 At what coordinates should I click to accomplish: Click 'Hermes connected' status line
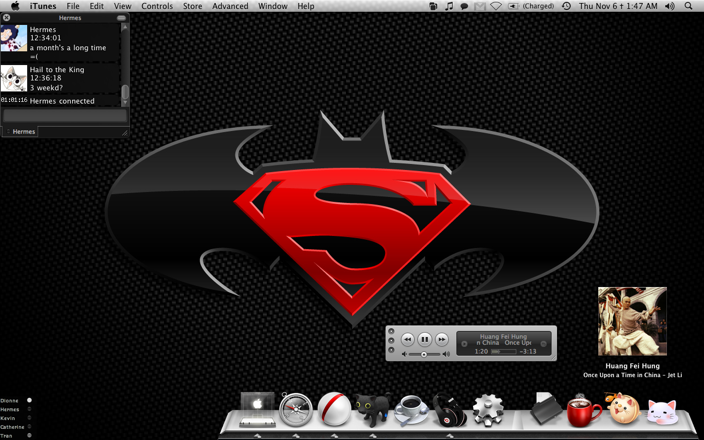pyautogui.click(x=62, y=101)
